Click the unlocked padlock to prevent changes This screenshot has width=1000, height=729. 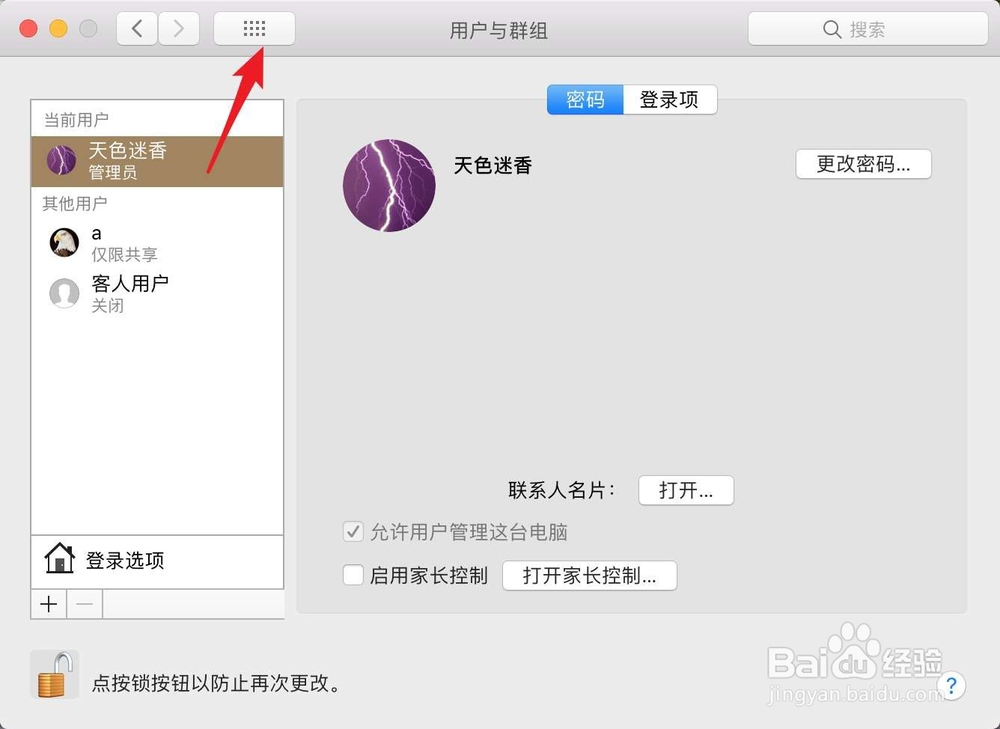(54, 674)
